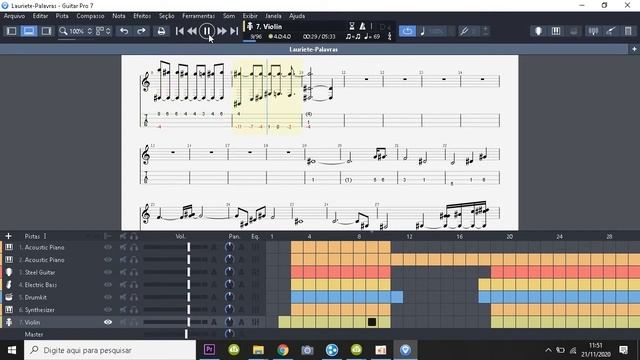Open the Editar menu
640x360 pixels.
40,16
